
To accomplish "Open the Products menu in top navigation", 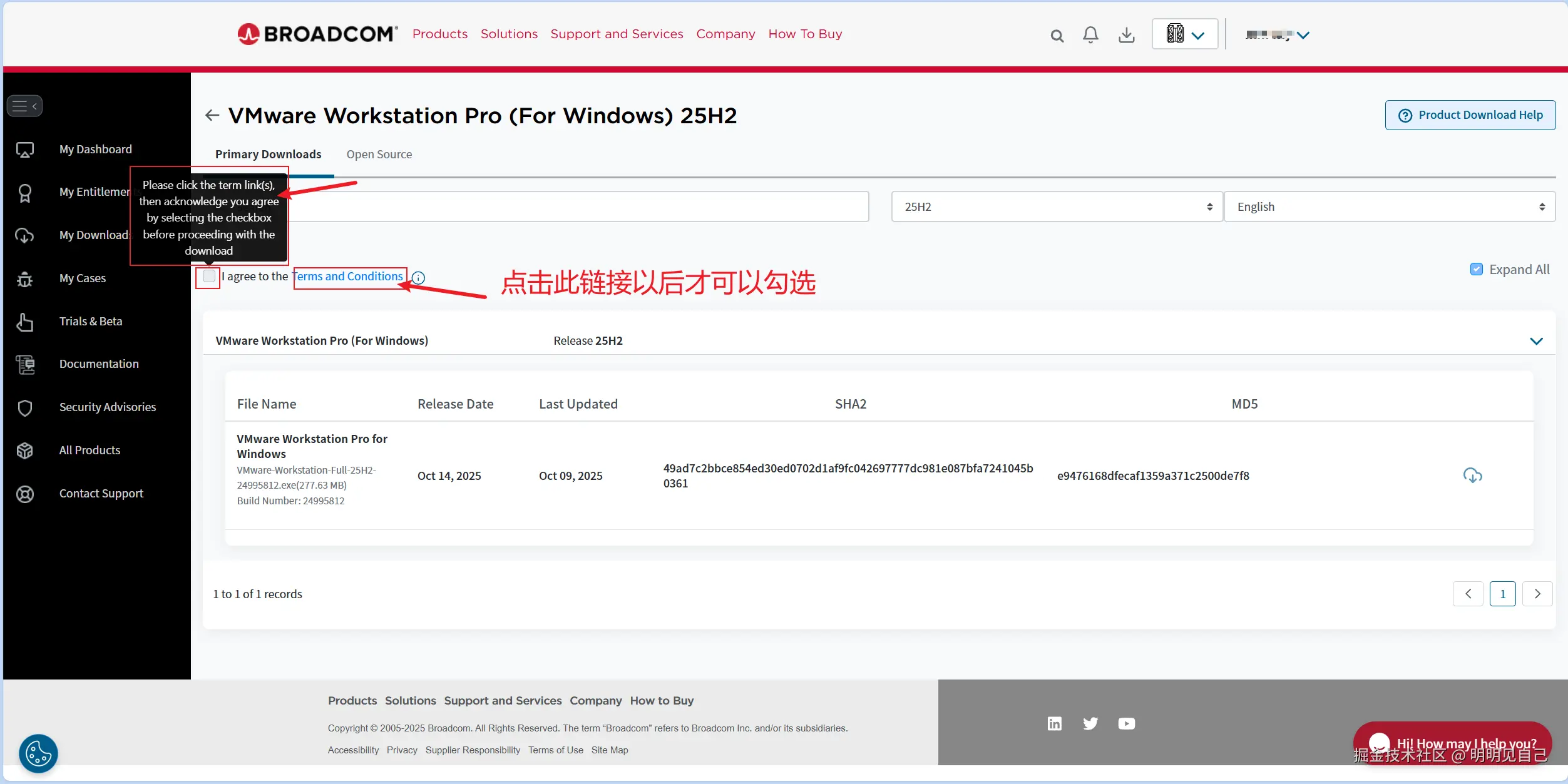I will click(x=439, y=34).
